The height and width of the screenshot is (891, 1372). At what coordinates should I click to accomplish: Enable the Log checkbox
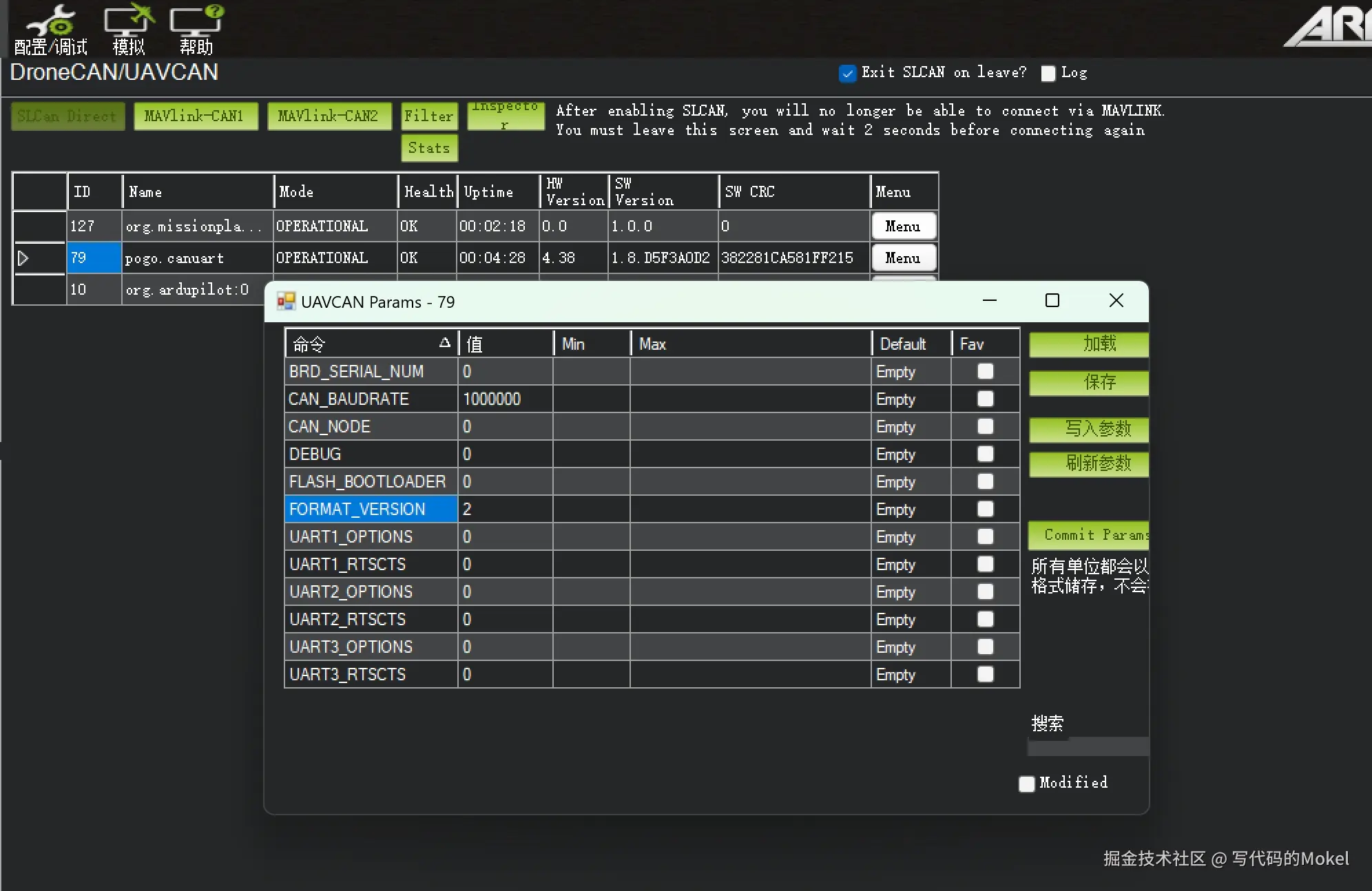point(1048,74)
